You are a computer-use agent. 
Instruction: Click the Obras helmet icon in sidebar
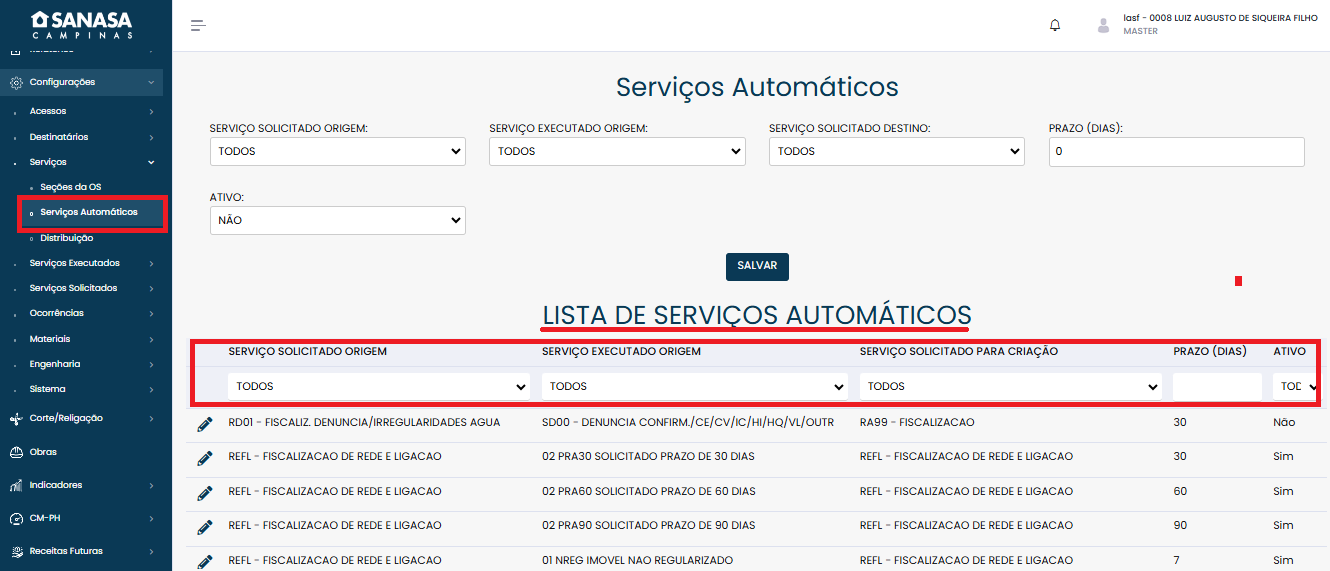click(x=16, y=452)
